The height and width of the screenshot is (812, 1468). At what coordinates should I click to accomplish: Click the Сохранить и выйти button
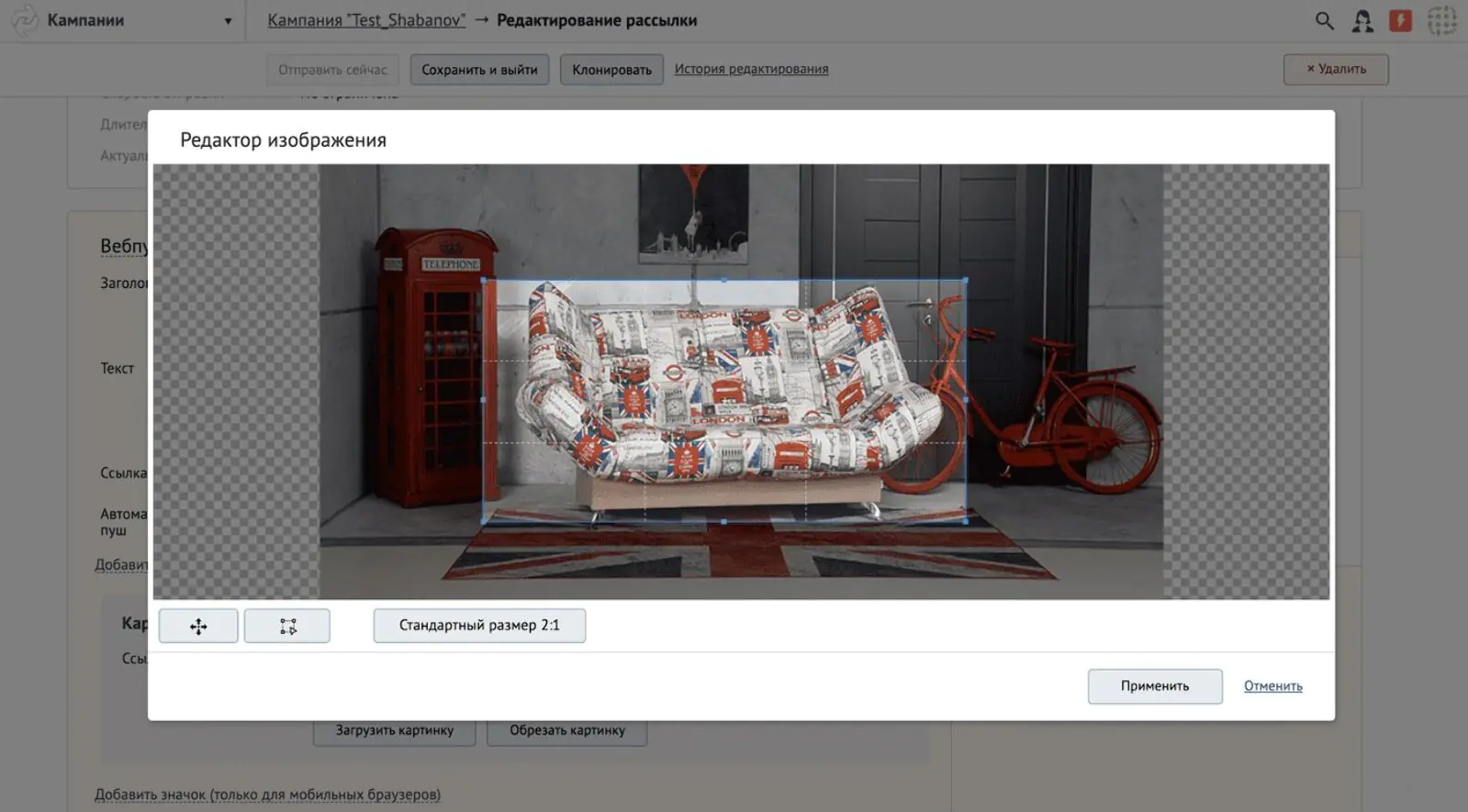pos(479,70)
